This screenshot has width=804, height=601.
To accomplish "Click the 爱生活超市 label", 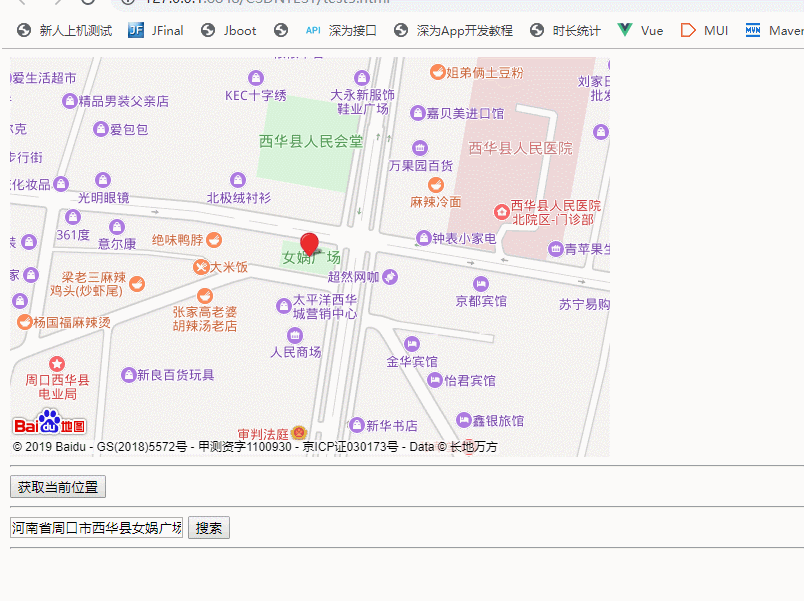I will (x=44, y=78).
